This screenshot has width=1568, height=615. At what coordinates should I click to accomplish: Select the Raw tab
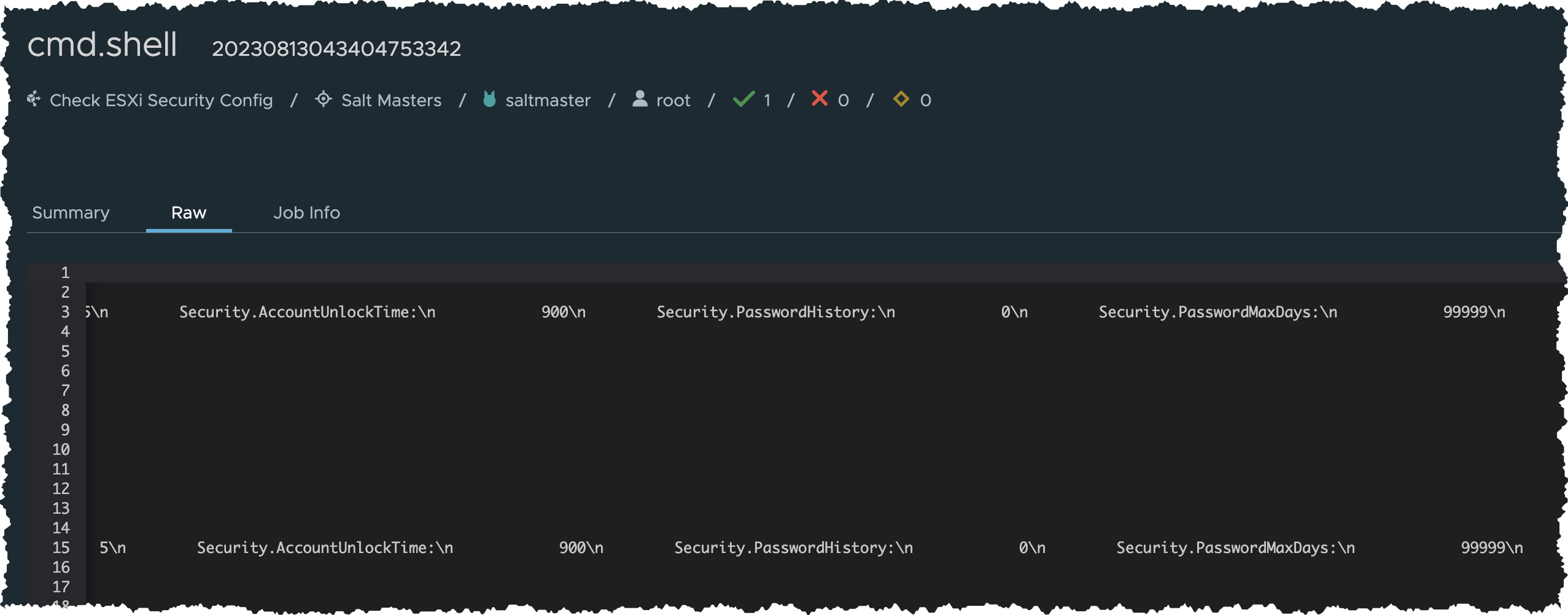click(188, 212)
